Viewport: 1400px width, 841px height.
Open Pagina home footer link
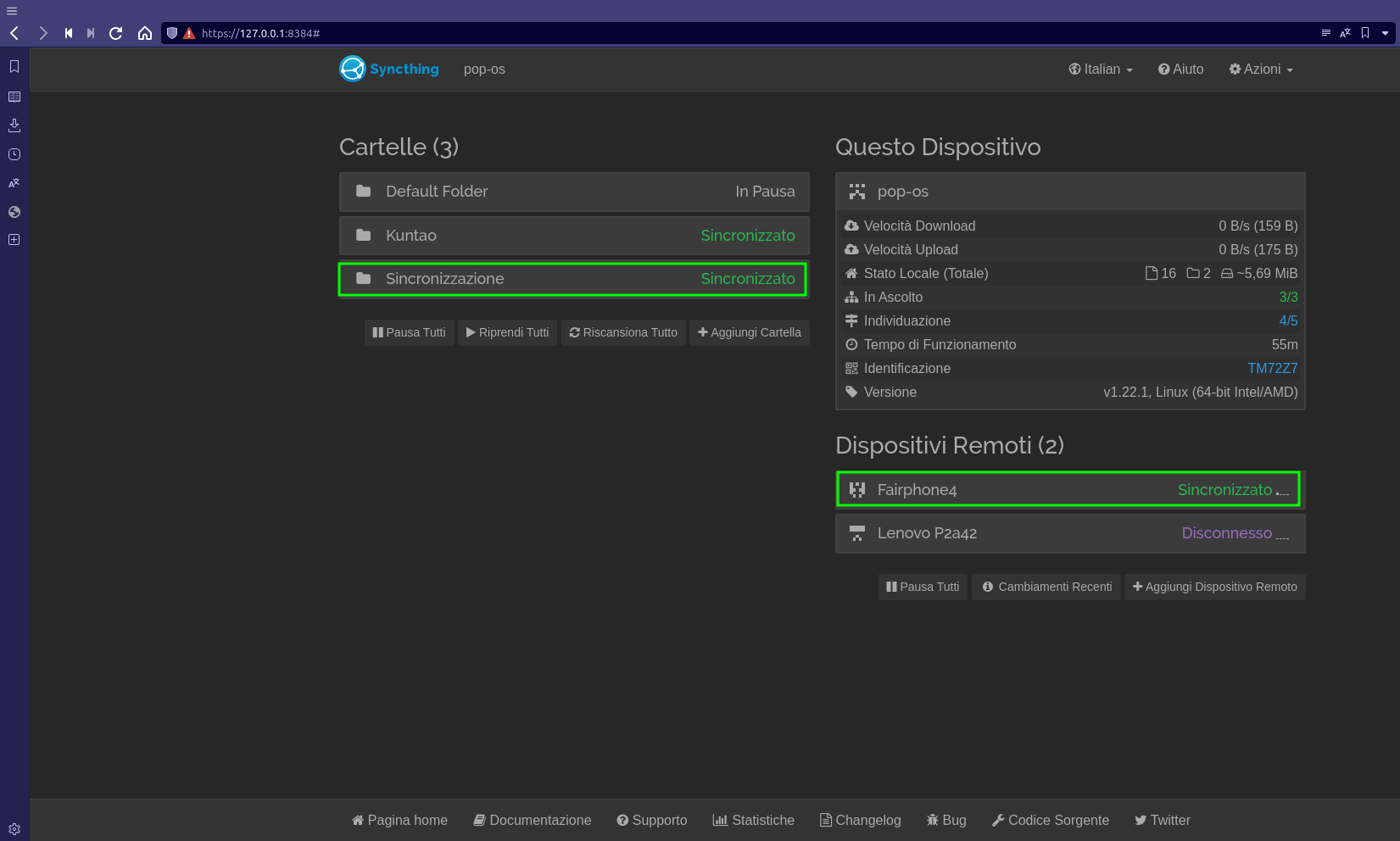click(399, 820)
